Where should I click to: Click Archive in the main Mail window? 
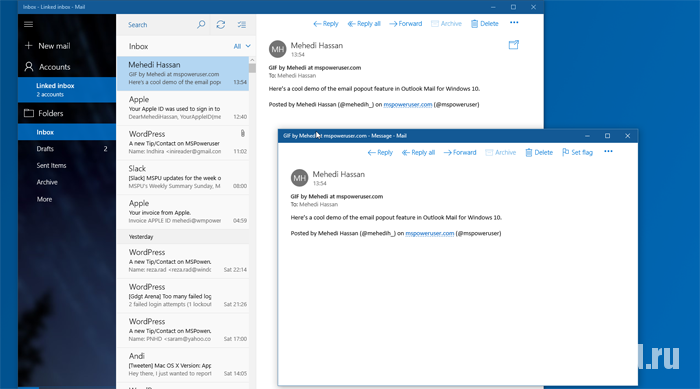(446, 24)
